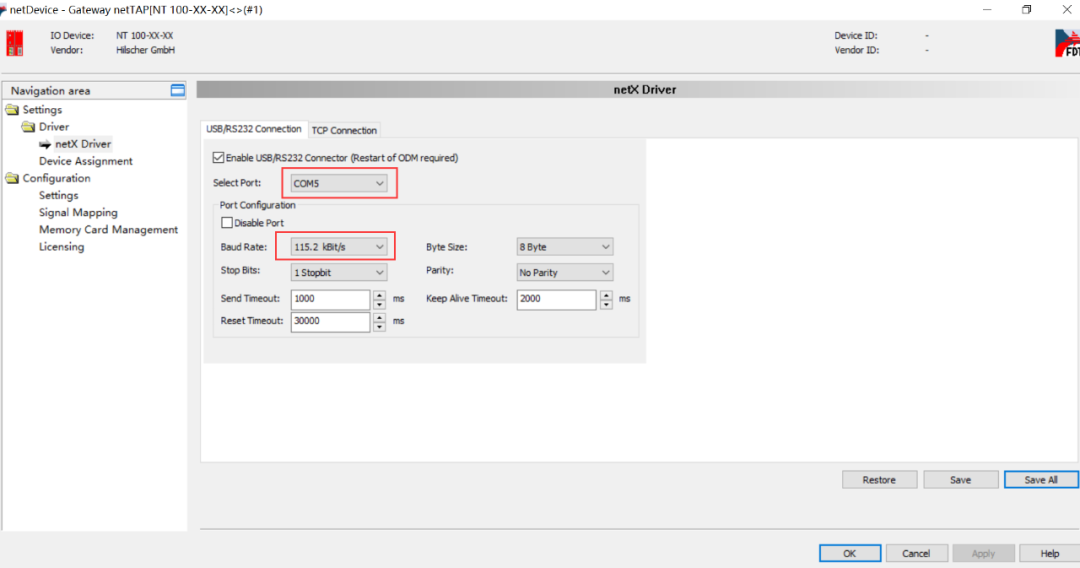The width and height of the screenshot is (1080, 568).
Task: Decrease Send Timeout with down arrow
Action: click(380, 304)
